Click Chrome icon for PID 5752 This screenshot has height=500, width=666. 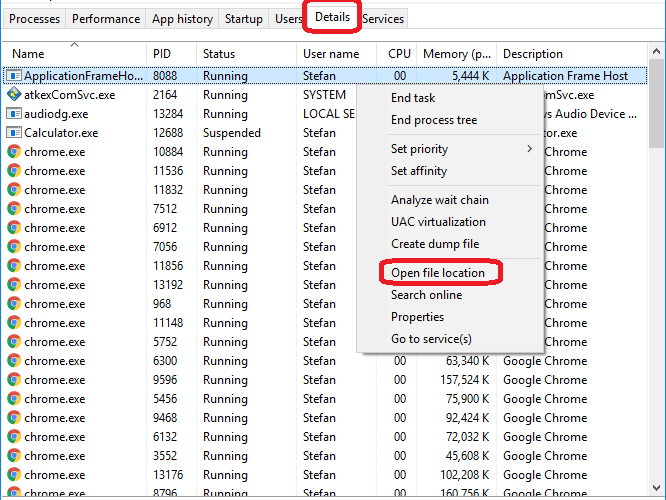pyautogui.click(x=14, y=342)
